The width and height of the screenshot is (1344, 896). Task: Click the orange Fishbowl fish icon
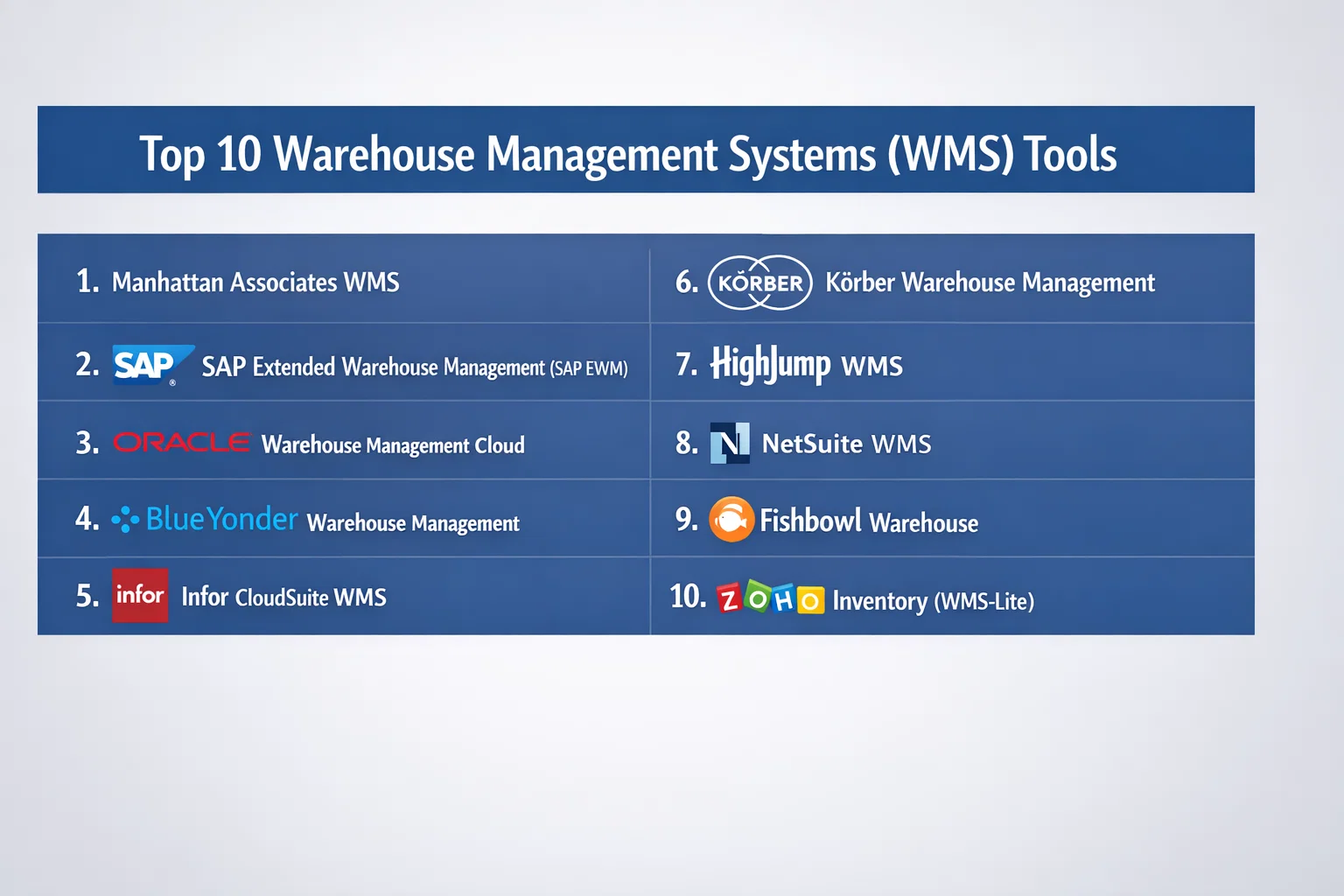[731, 520]
